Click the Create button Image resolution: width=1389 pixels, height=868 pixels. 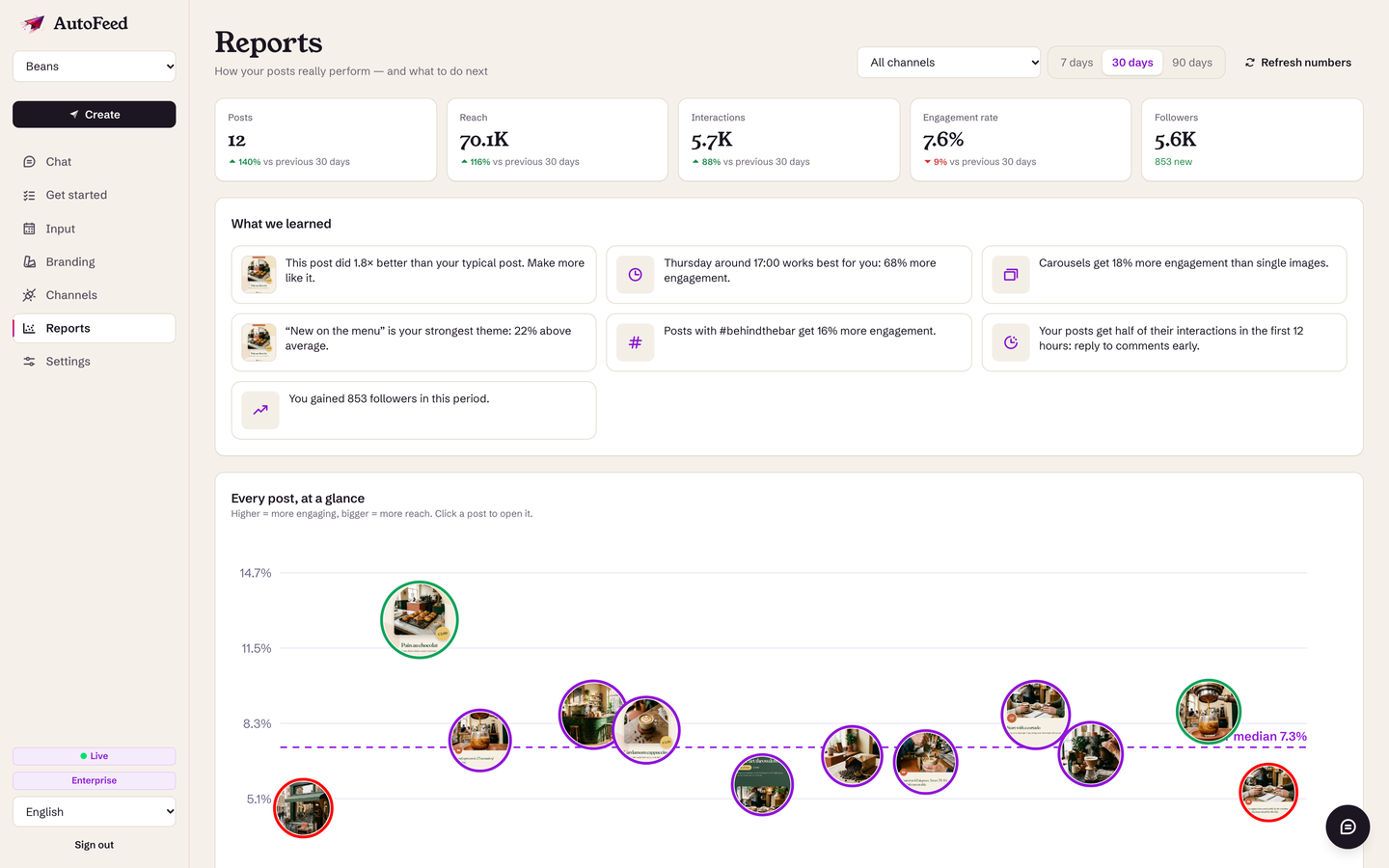[95, 115]
